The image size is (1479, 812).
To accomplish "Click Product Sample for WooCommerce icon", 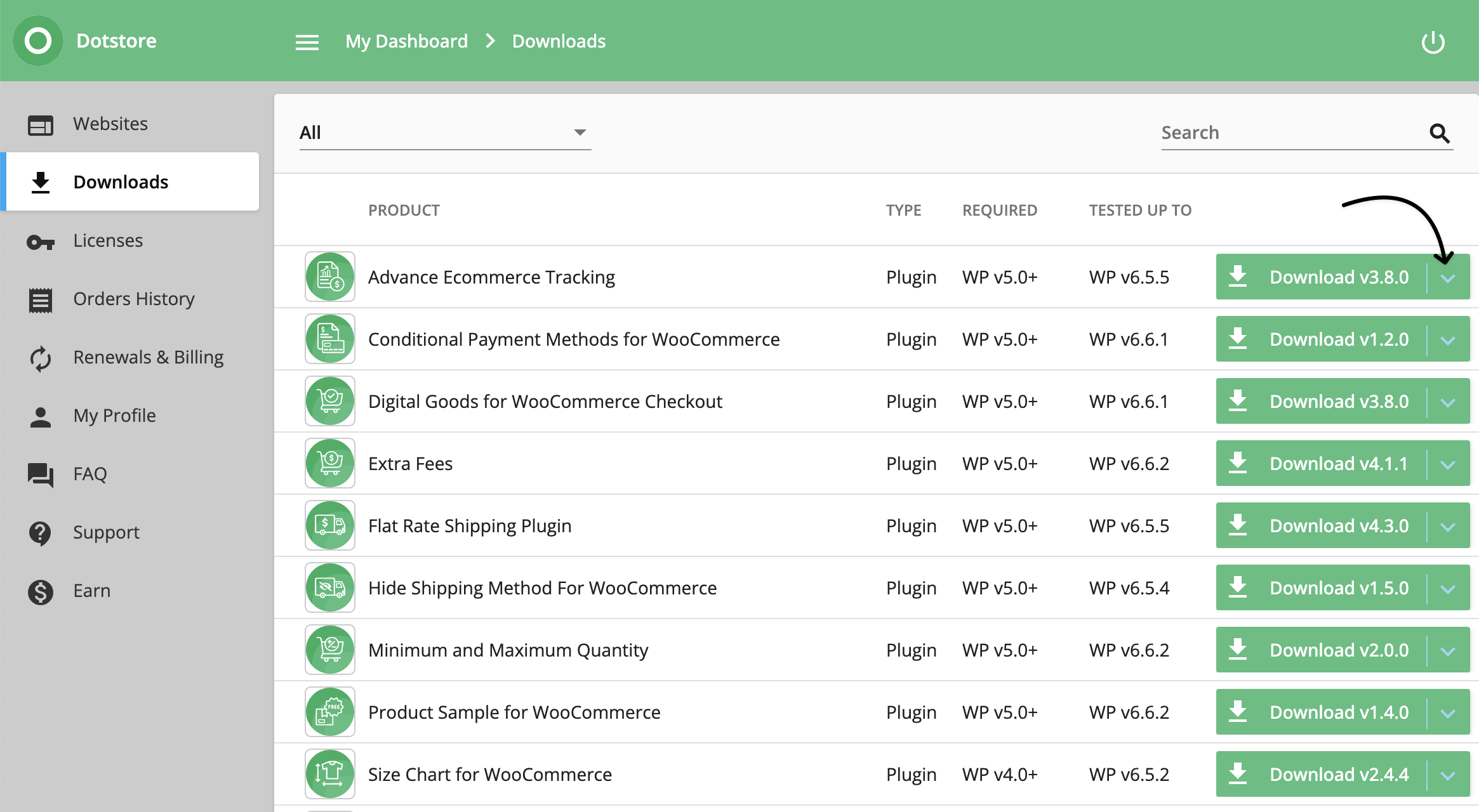I will point(330,712).
